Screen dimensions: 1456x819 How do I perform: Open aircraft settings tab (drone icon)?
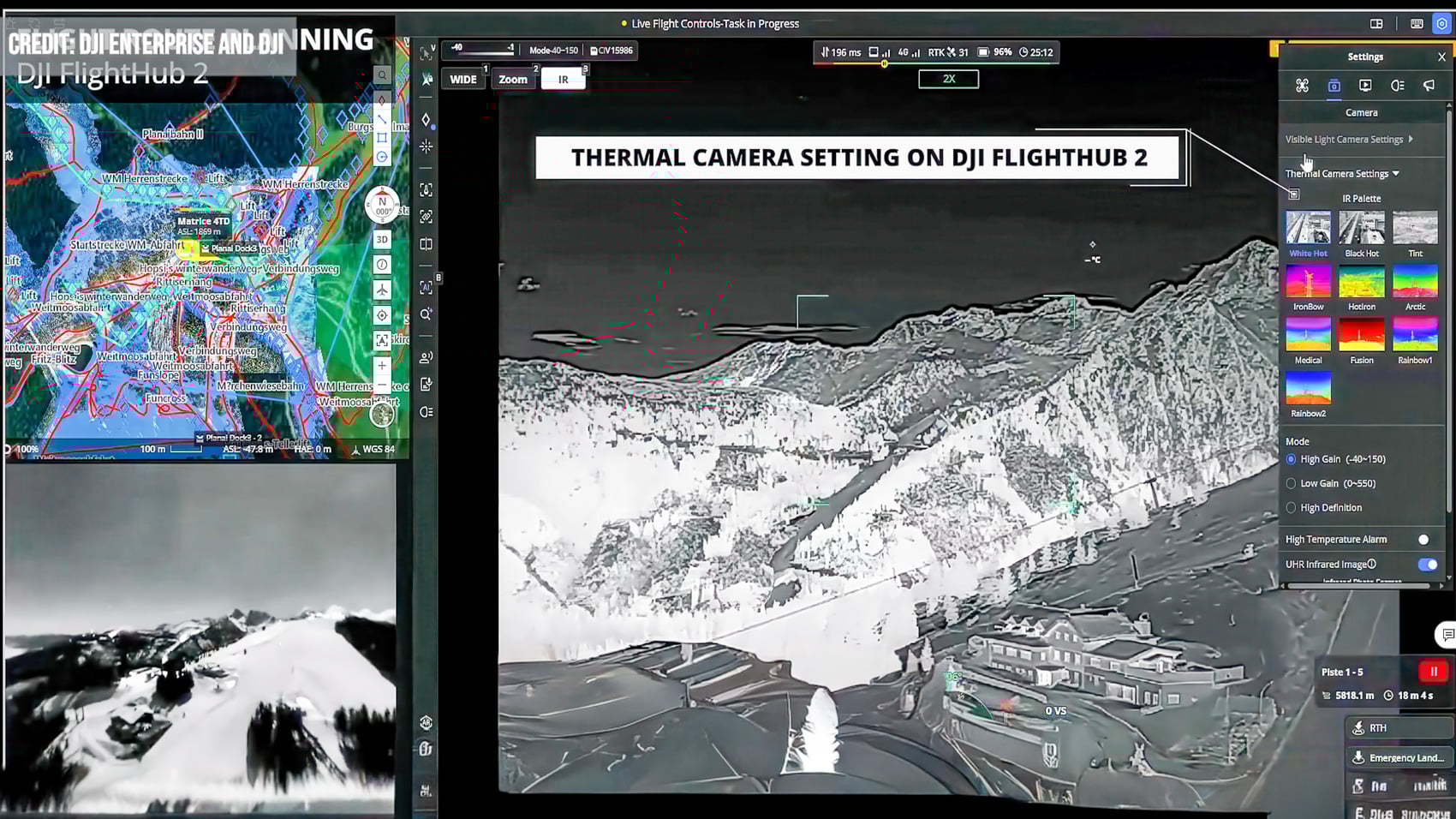pyautogui.click(x=1303, y=85)
